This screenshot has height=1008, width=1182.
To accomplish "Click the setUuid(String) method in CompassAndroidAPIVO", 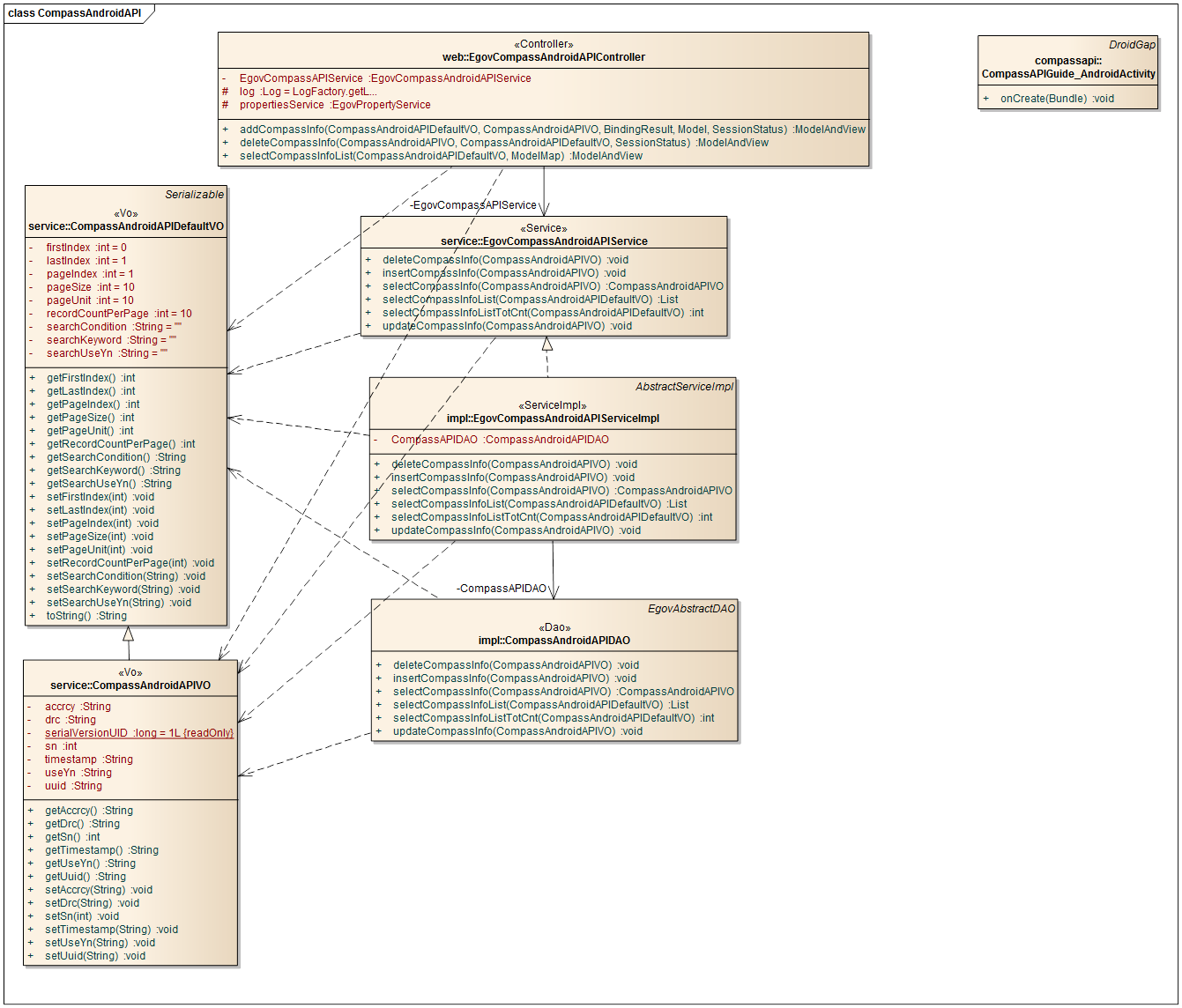I will (x=95, y=956).
